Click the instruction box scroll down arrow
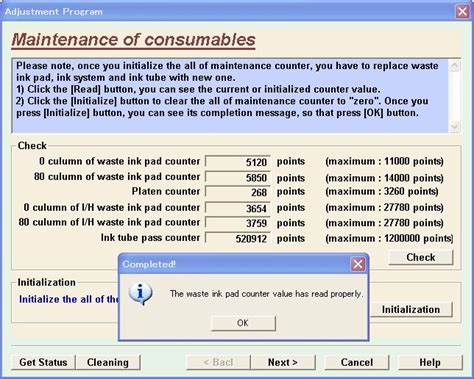Screen dimensions: 474x379 (455, 127)
